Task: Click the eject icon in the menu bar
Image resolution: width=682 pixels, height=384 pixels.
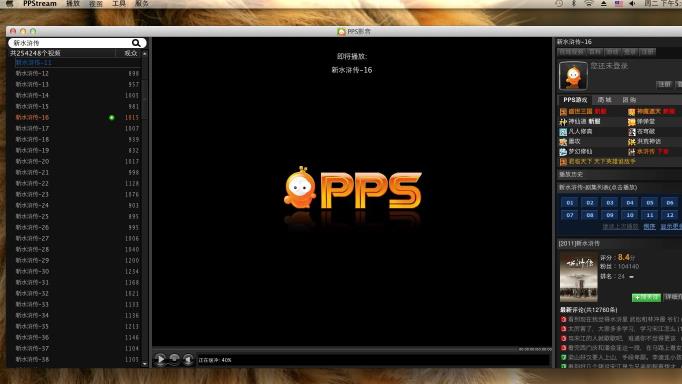Action: click(x=603, y=3)
